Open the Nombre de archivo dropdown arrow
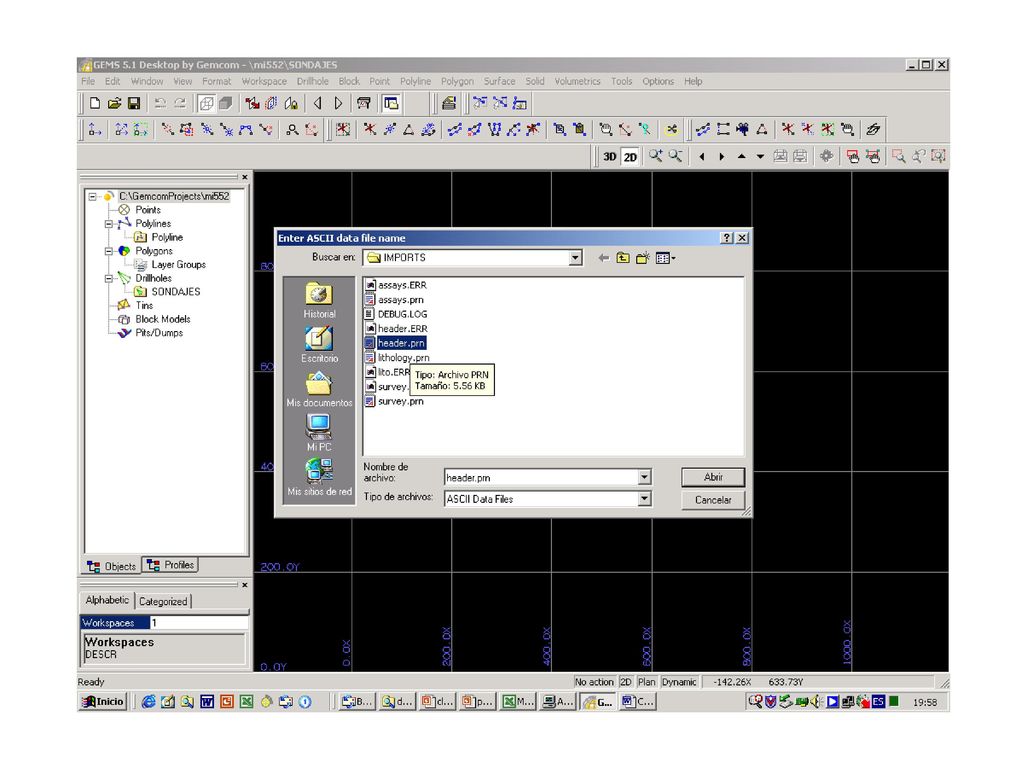The width and height of the screenshot is (1024, 768). (x=645, y=477)
